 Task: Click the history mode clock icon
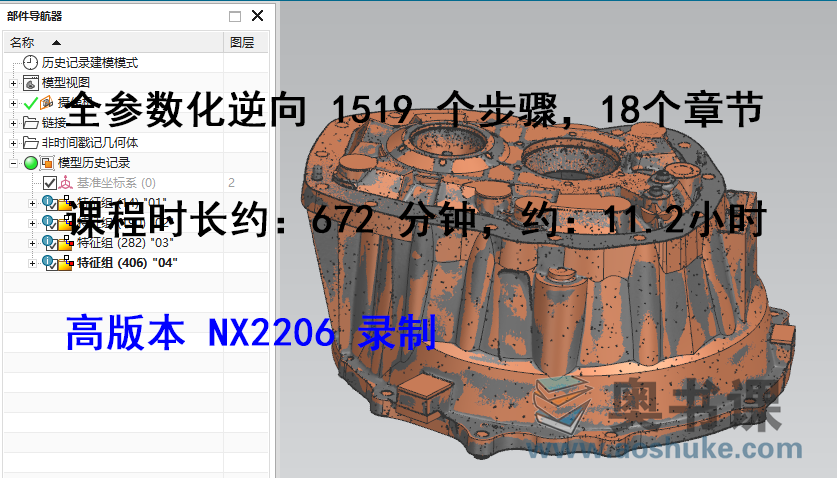(x=31, y=62)
